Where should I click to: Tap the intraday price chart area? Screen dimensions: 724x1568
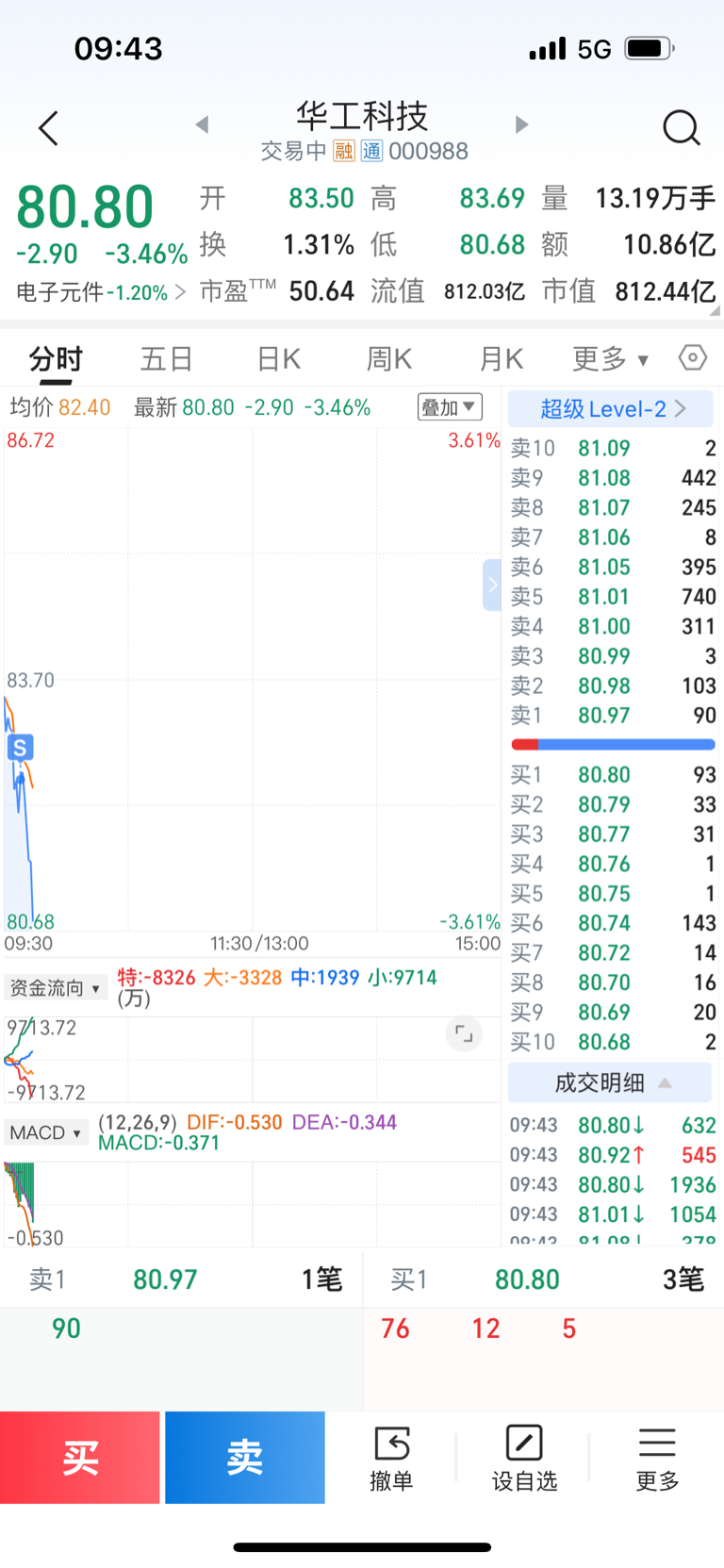[253, 679]
